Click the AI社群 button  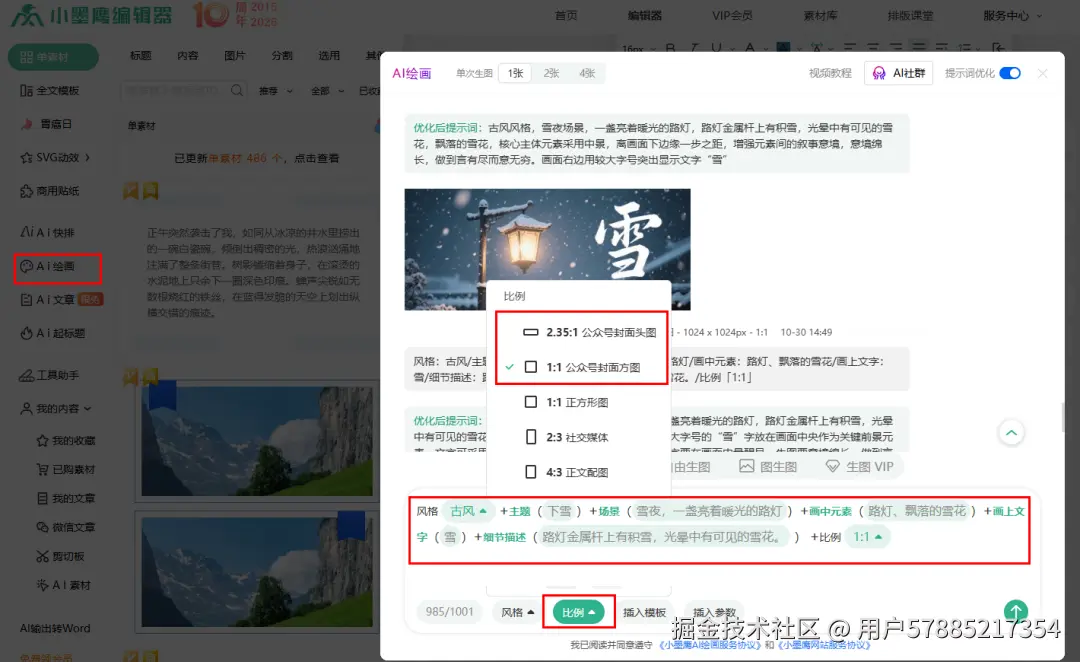pyautogui.click(x=898, y=73)
